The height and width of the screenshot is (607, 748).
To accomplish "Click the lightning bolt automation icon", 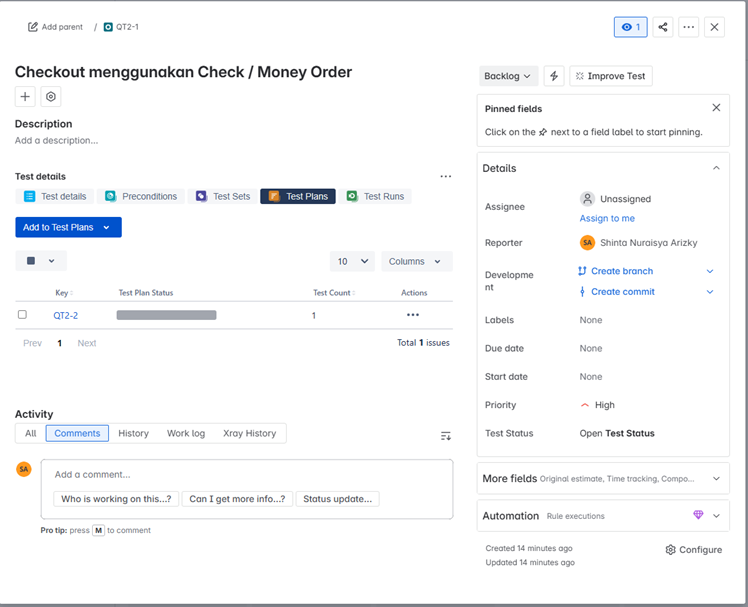I will (554, 76).
